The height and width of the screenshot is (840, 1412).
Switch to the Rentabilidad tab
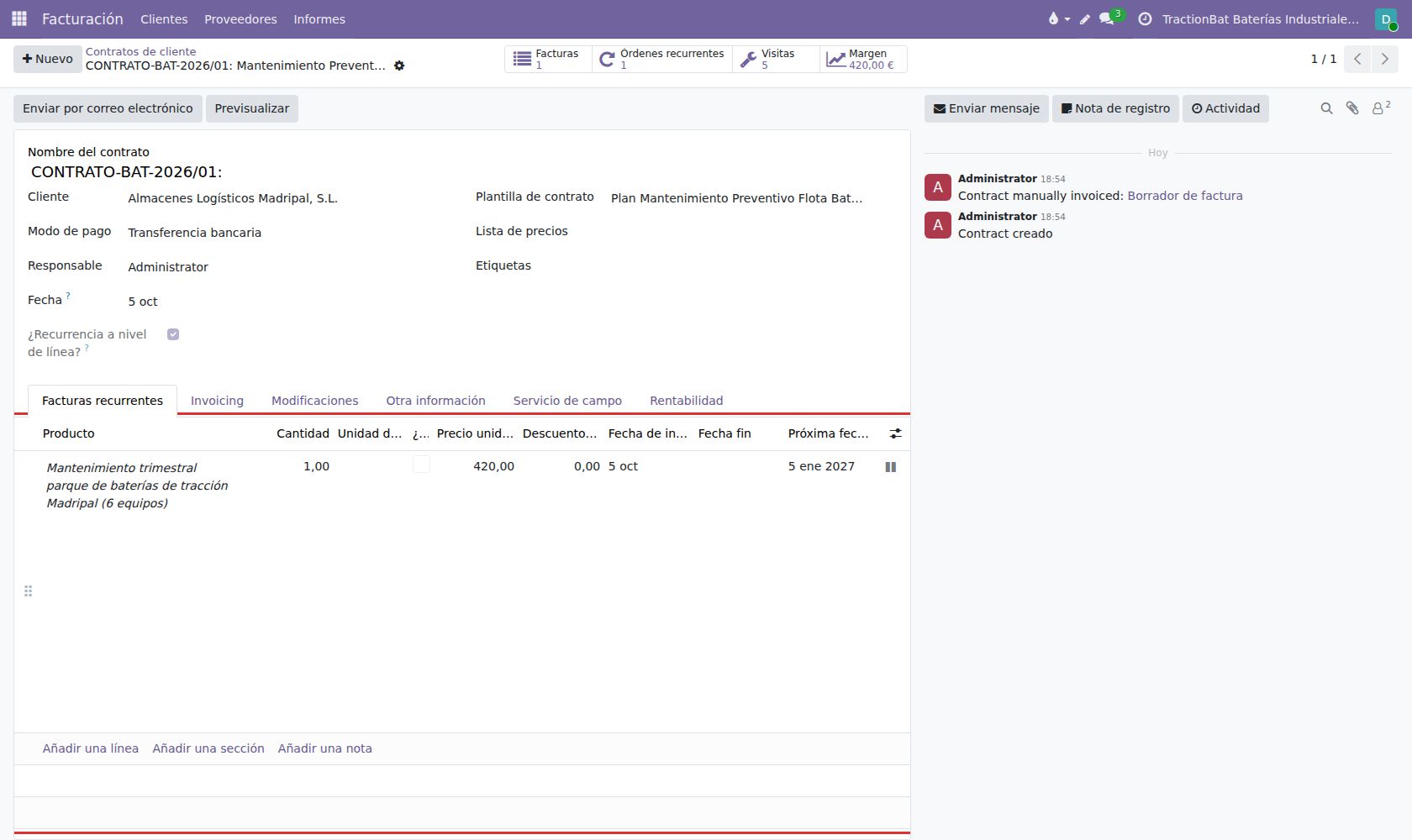pyautogui.click(x=686, y=401)
